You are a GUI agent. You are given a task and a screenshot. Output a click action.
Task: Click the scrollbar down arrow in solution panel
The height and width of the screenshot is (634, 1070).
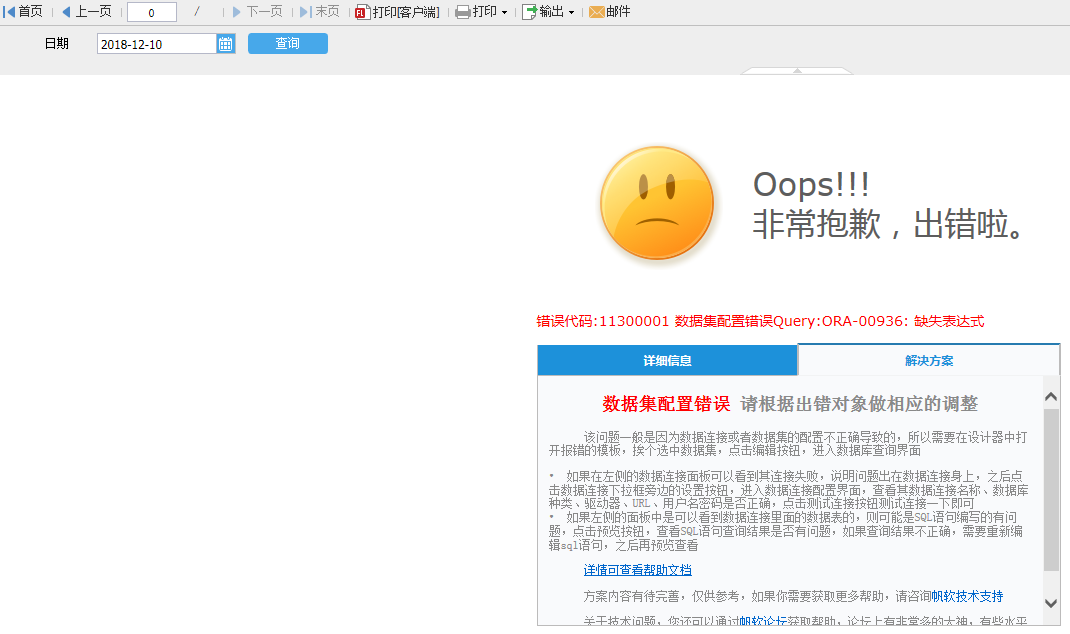[x=1051, y=603]
